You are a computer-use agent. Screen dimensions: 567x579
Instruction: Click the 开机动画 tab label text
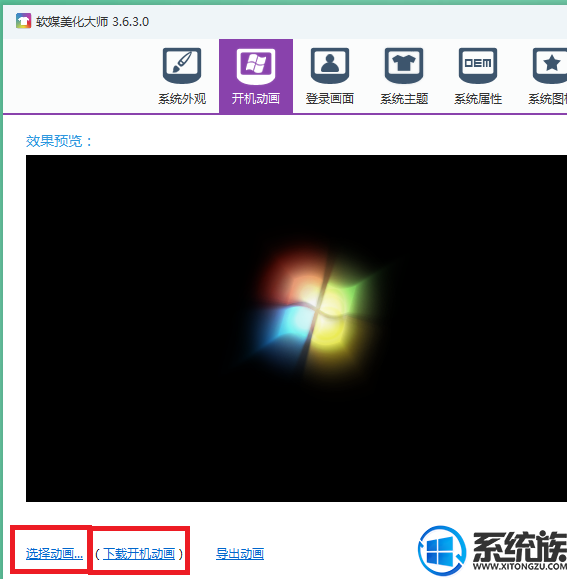(x=256, y=99)
